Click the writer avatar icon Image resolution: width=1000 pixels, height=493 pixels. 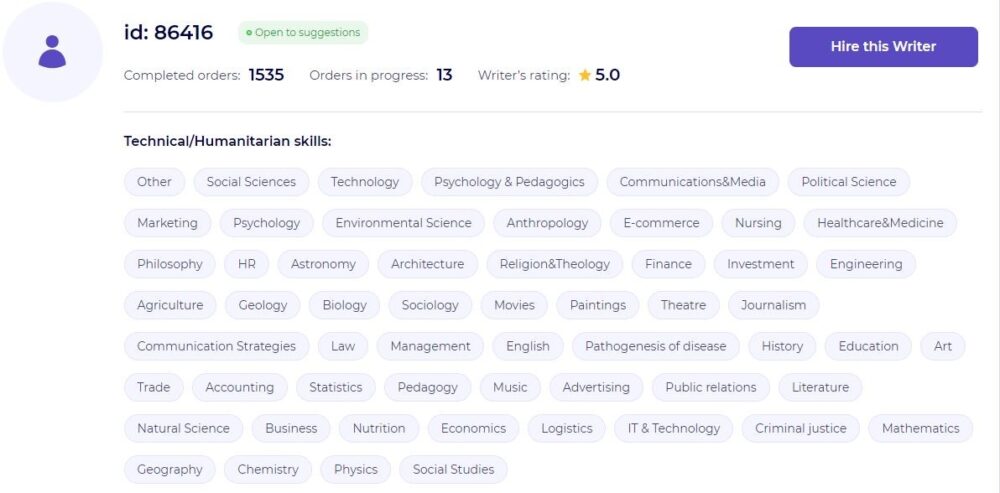coord(52,52)
